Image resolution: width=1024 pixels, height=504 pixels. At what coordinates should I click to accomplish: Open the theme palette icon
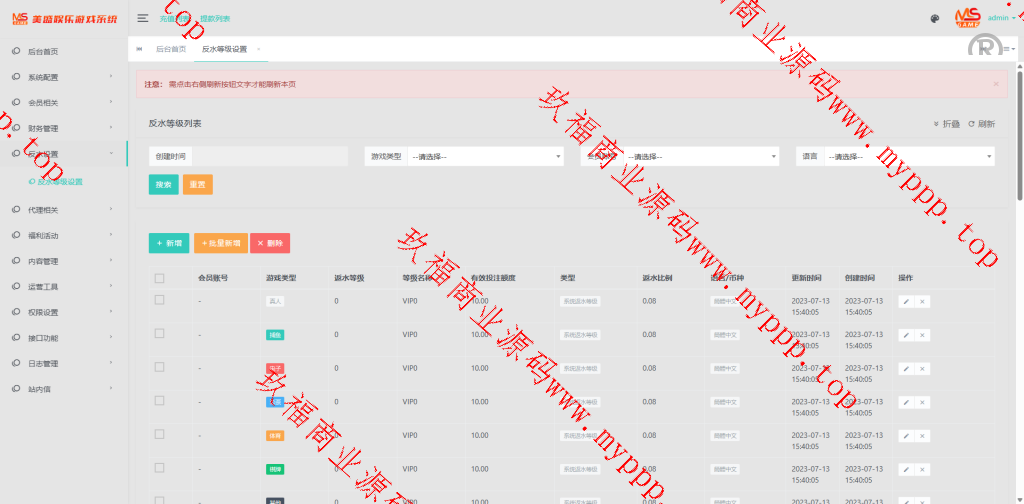935,18
